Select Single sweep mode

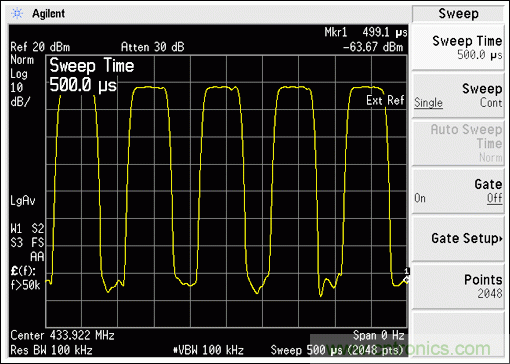point(428,102)
